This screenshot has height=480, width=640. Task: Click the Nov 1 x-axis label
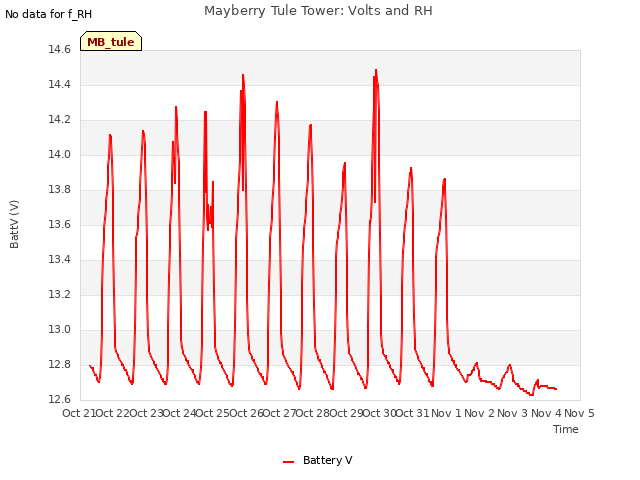pos(446,413)
